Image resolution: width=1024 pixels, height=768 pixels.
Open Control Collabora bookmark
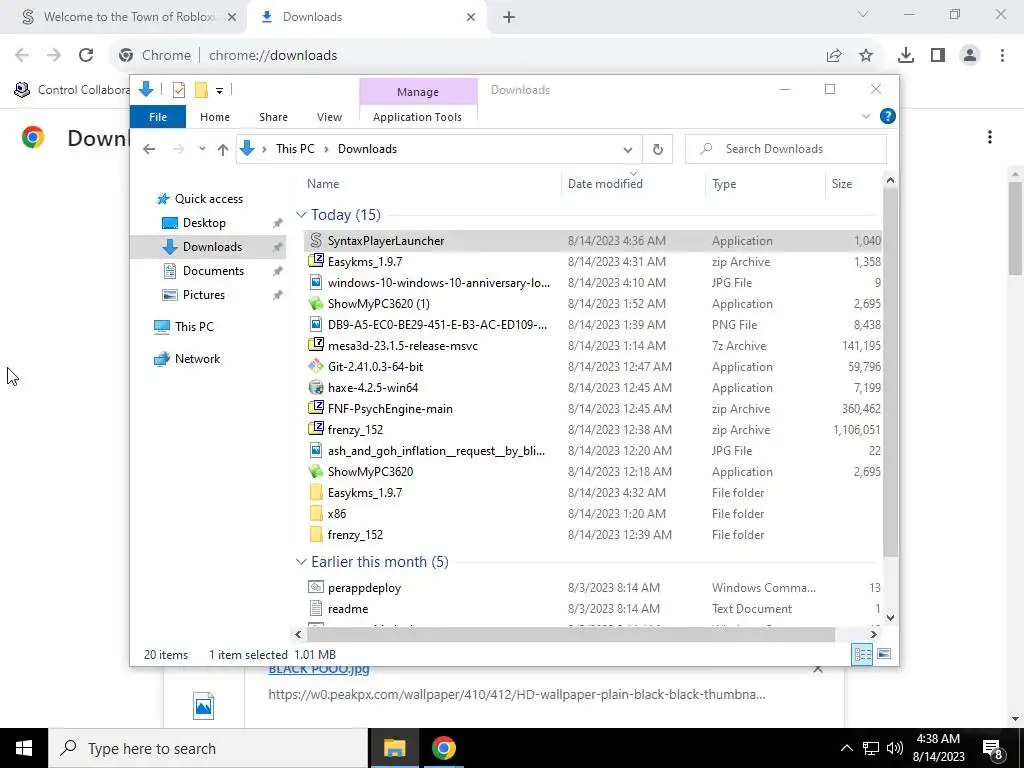point(72,89)
